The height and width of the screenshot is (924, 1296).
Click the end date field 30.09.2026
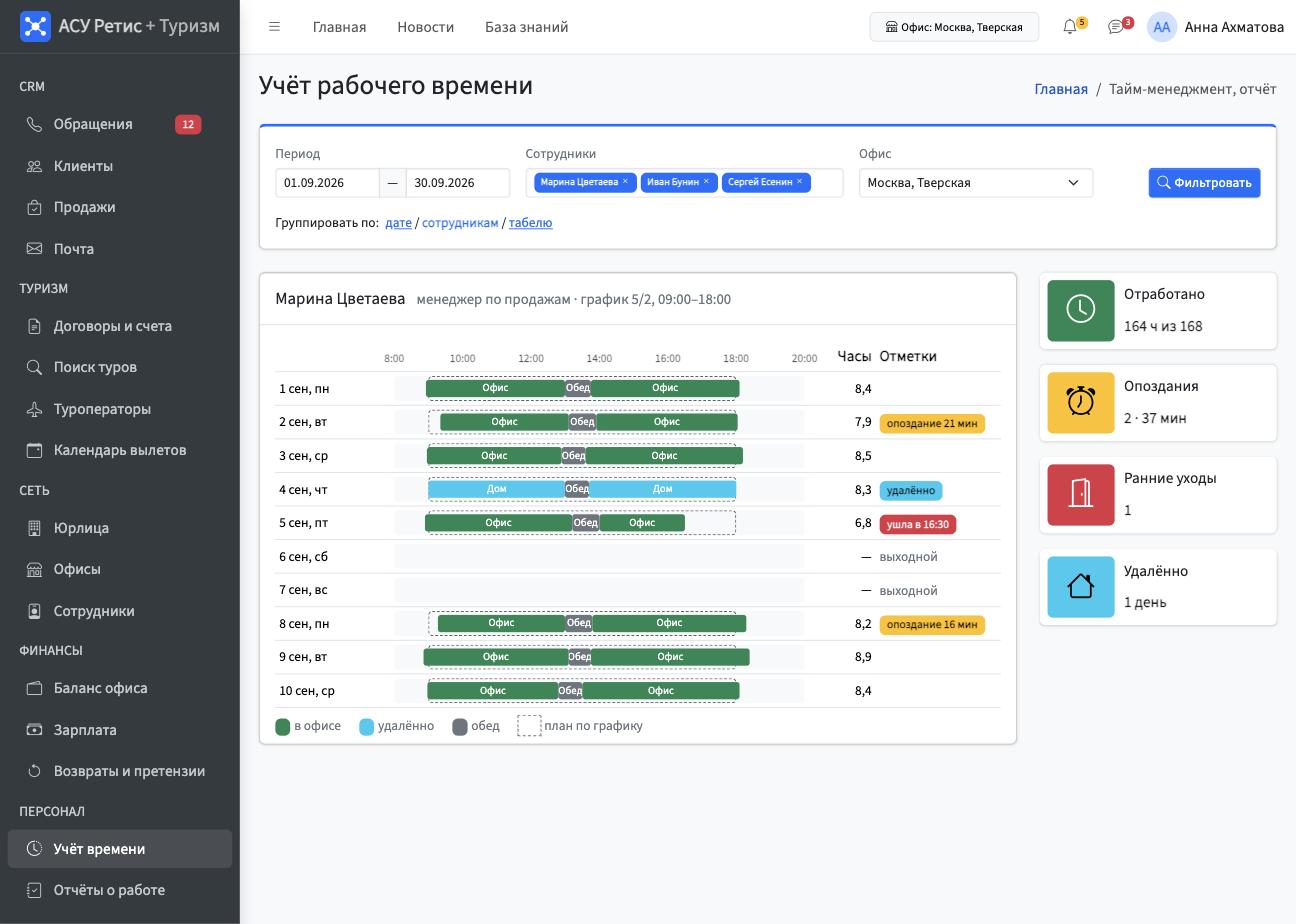458,183
